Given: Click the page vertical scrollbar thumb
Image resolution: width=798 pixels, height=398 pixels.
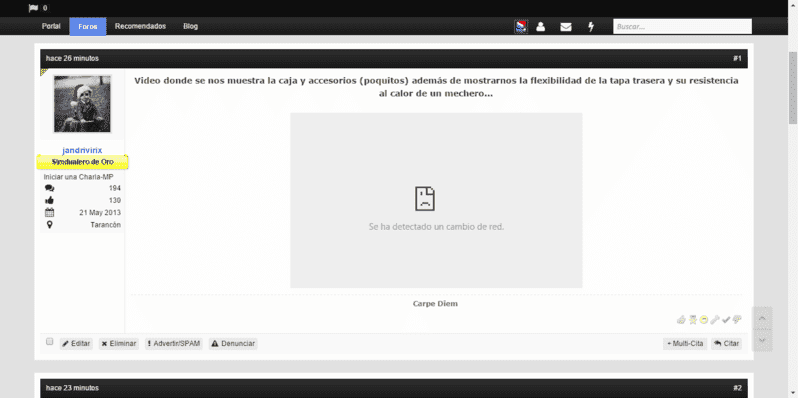Looking at the screenshot, I should (x=793, y=88).
